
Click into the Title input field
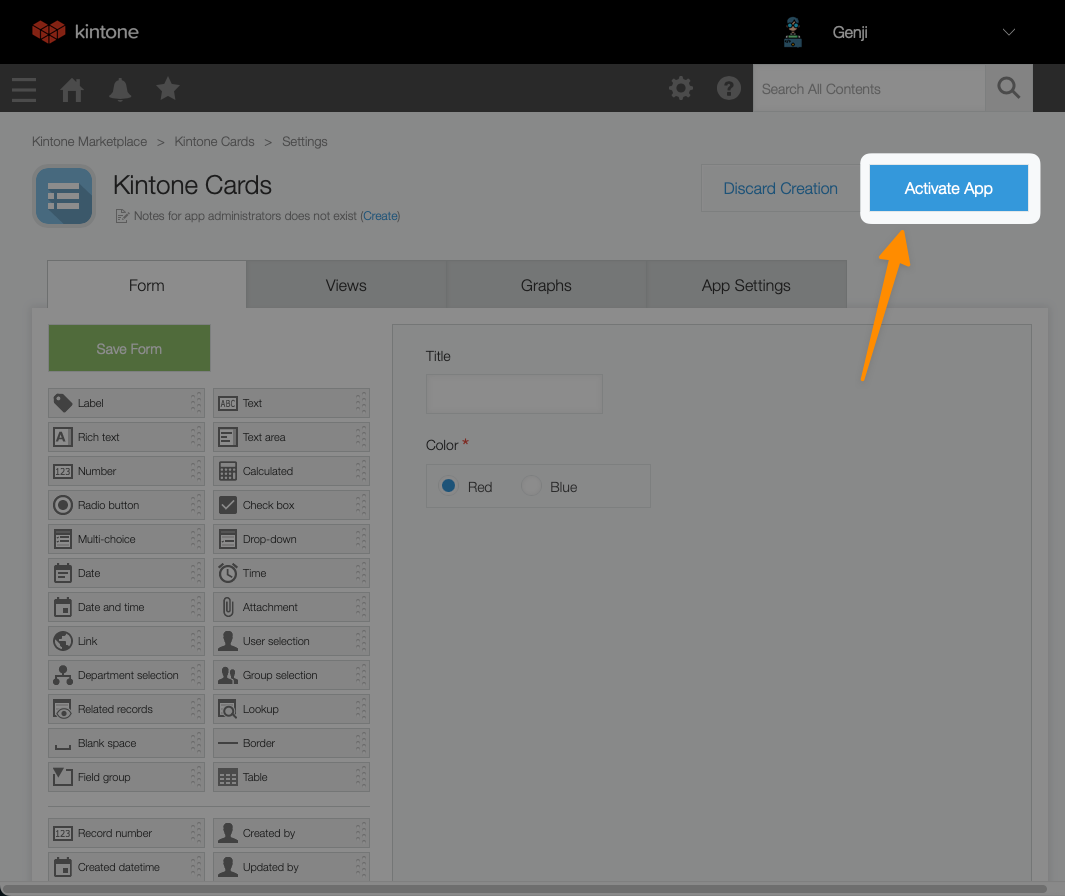tap(514, 394)
